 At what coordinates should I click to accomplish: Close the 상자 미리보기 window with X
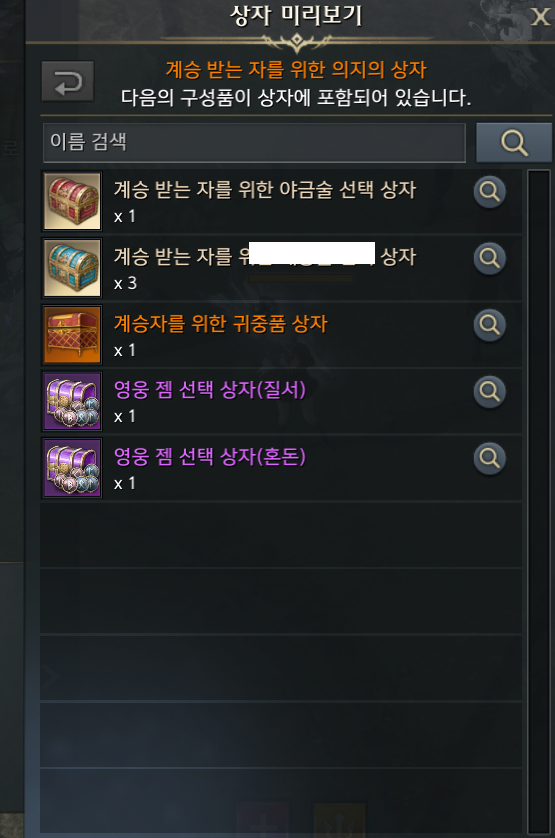(540, 17)
